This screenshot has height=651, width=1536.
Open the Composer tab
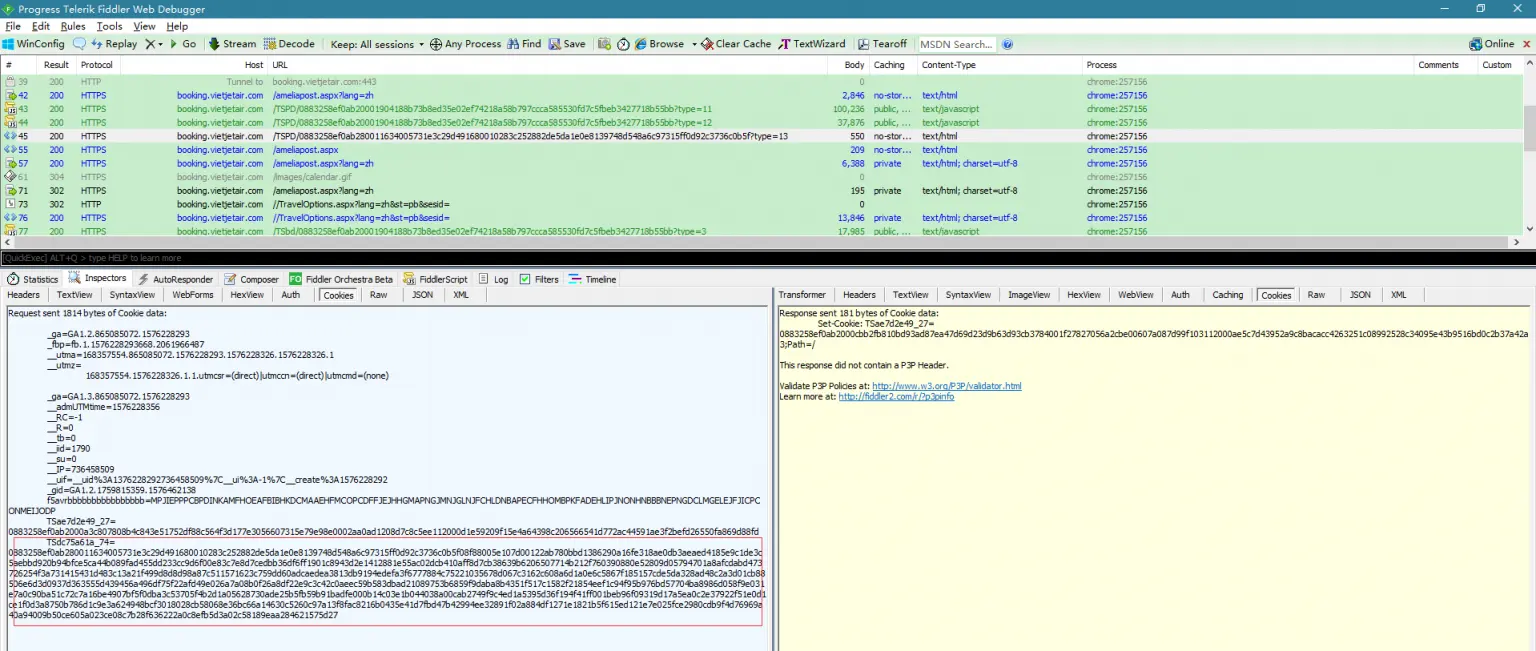point(251,279)
